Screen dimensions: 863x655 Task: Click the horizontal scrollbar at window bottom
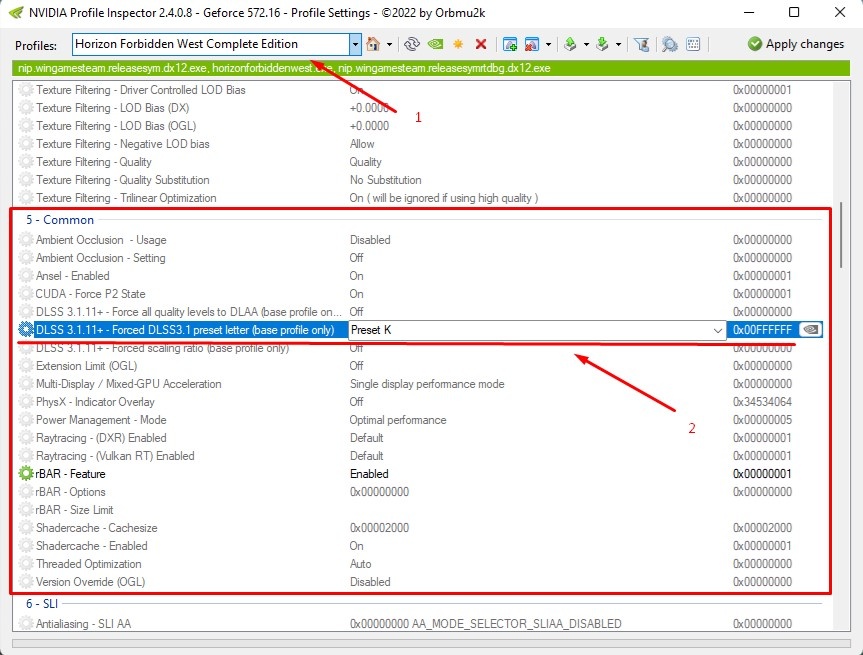[431, 643]
